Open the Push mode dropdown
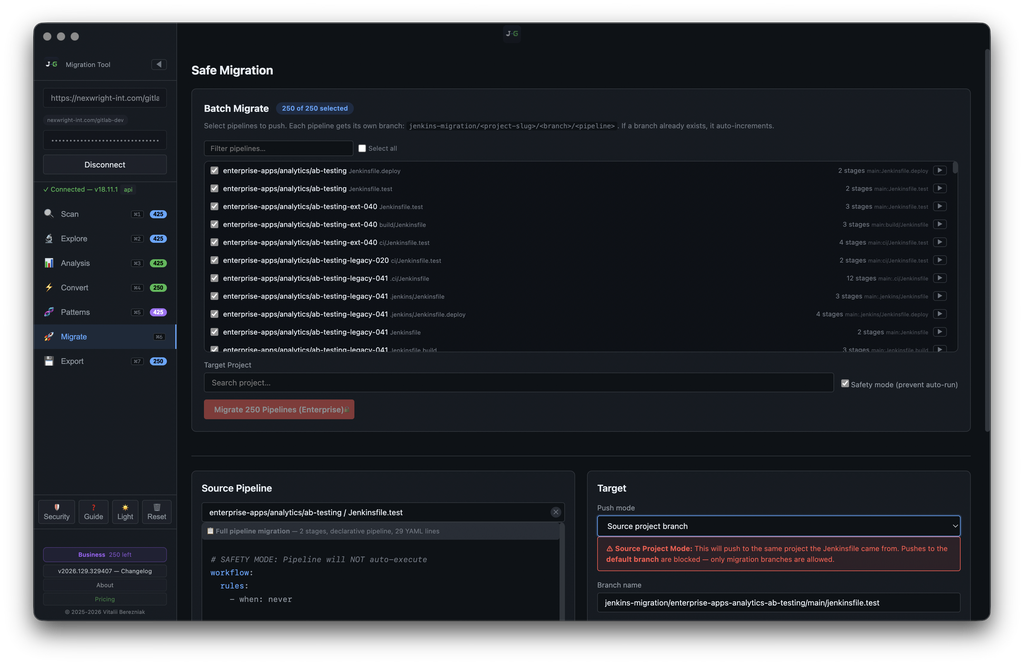The width and height of the screenshot is (1024, 665). click(x=778, y=526)
